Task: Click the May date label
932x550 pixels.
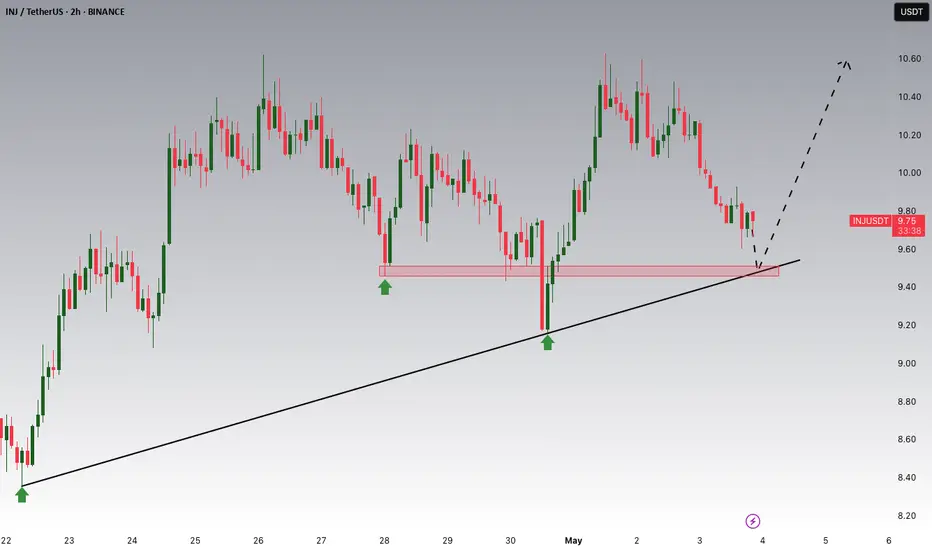Action: point(573,540)
